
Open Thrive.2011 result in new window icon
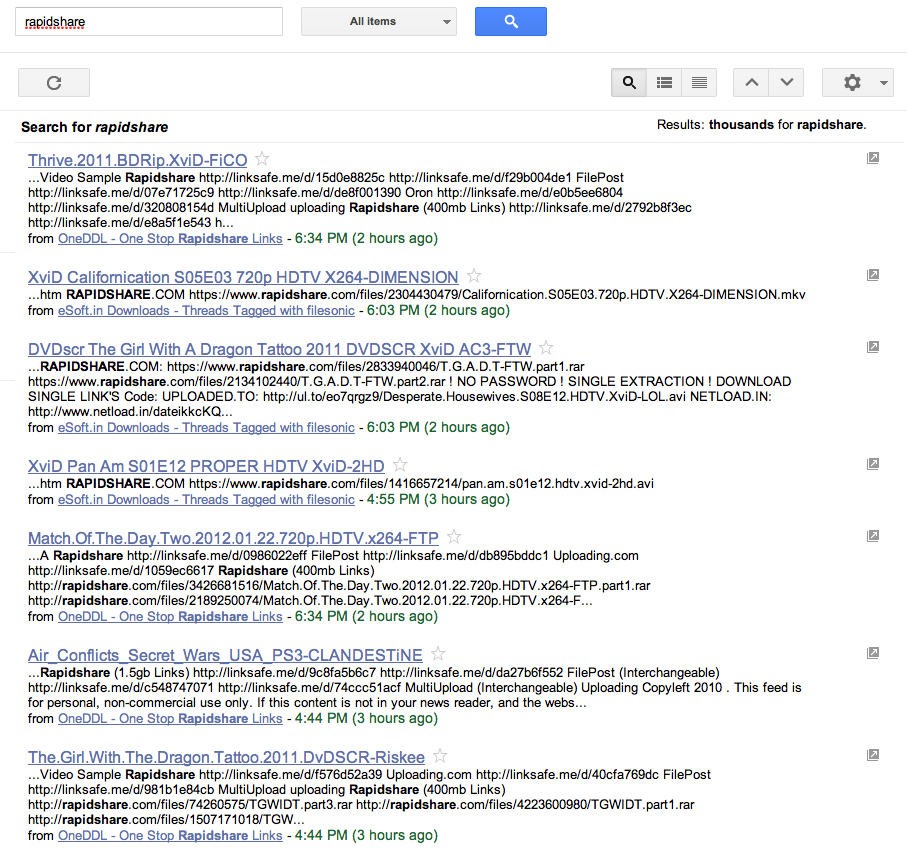(873, 158)
